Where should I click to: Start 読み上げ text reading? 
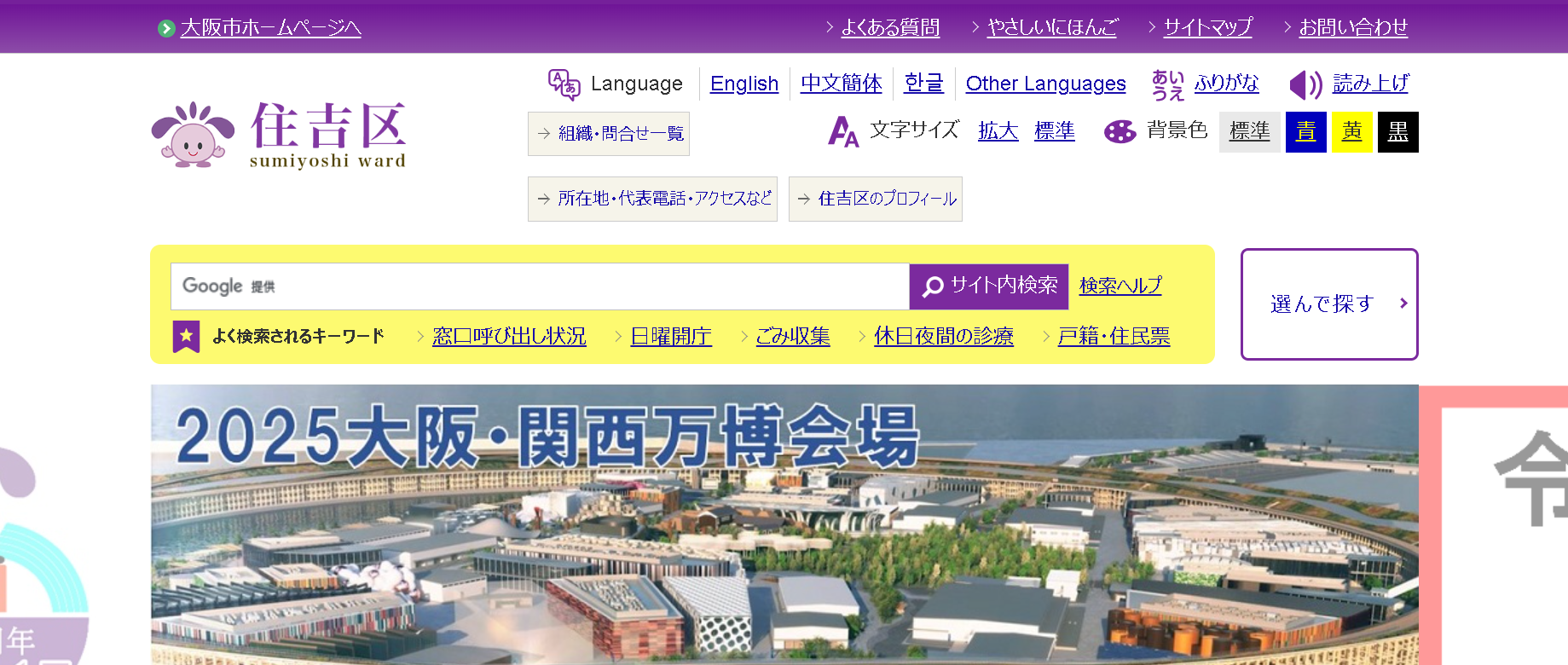pyautogui.click(x=1370, y=83)
